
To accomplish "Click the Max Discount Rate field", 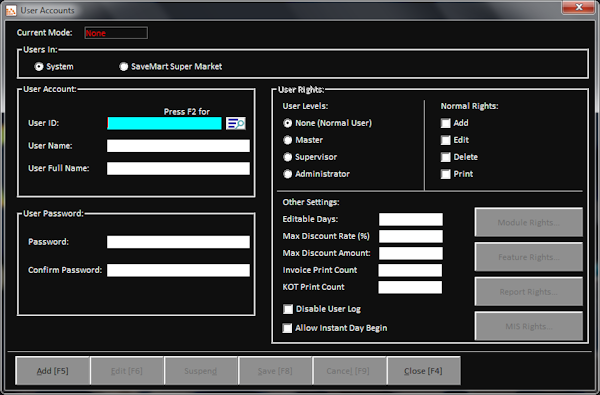I will [411, 236].
